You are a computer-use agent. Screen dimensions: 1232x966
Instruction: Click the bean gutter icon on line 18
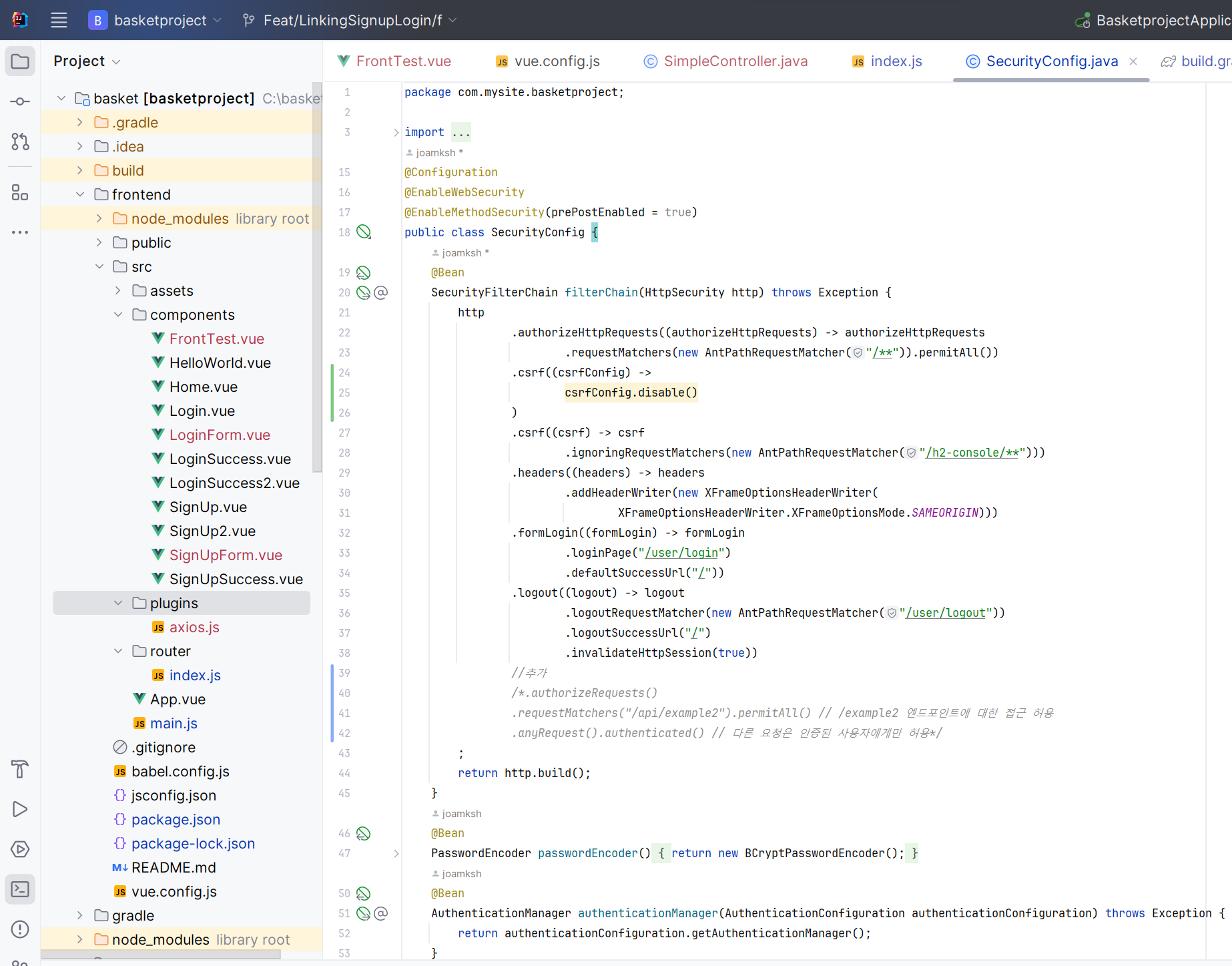(x=364, y=232)
